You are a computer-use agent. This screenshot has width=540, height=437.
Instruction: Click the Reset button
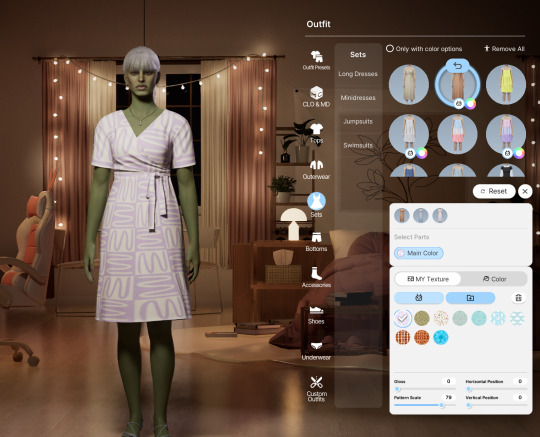click(x=494, y=191)
